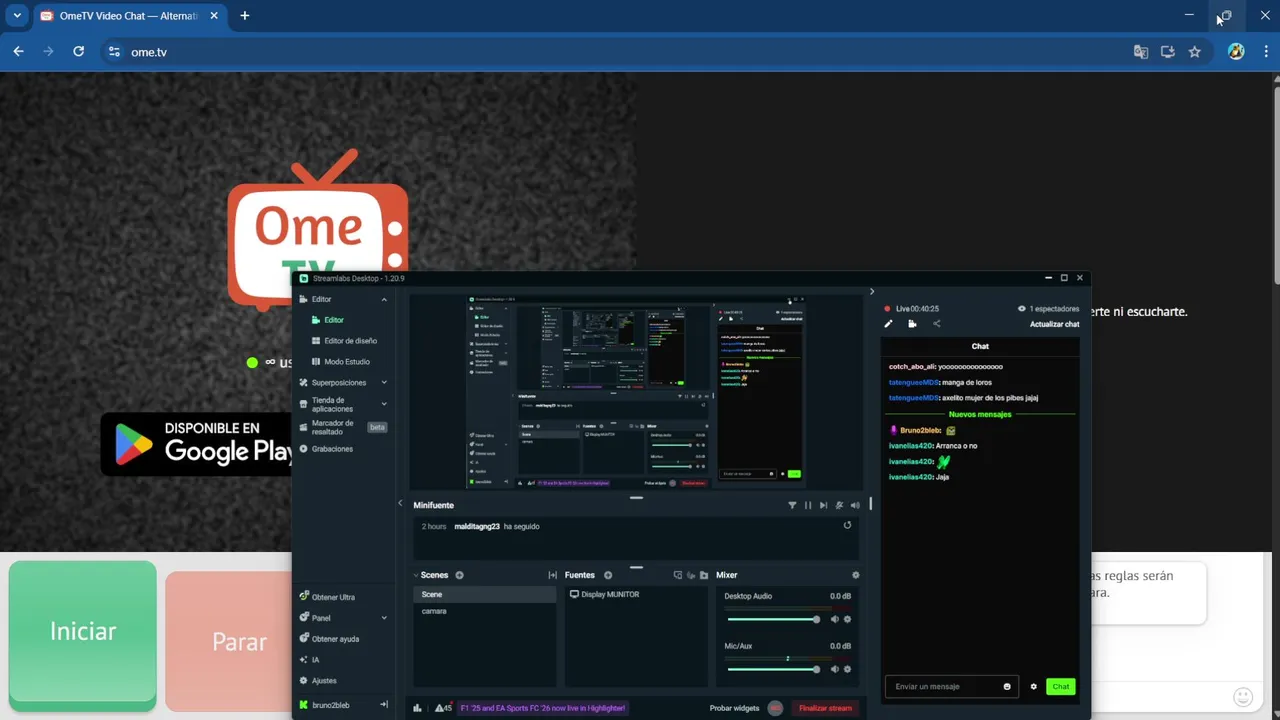Screen dimensions: 1280x720
Task: Click Actualizar chat link
Action: point(1054,324)
